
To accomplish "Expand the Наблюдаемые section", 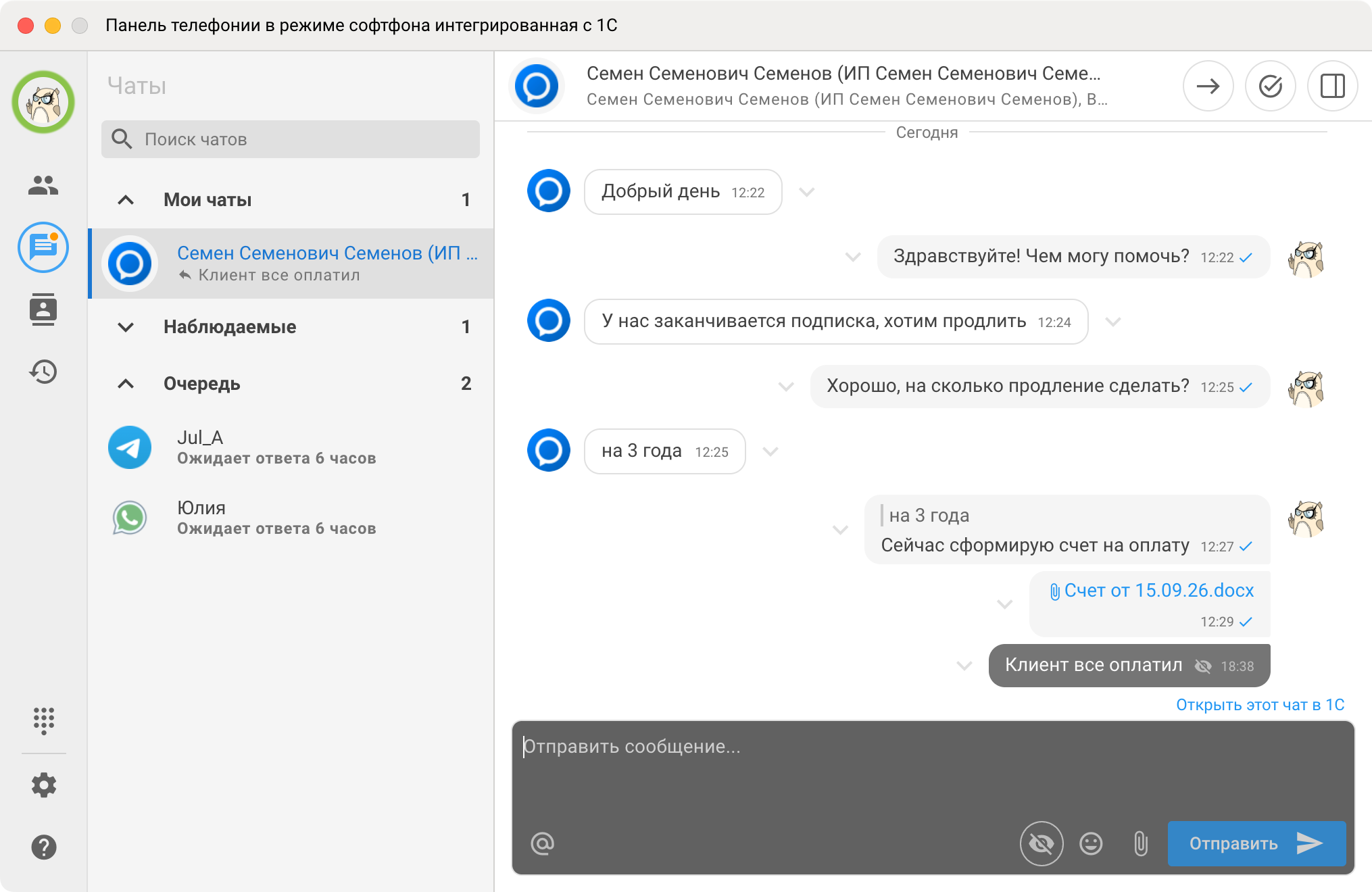I will tap(126, 327).
